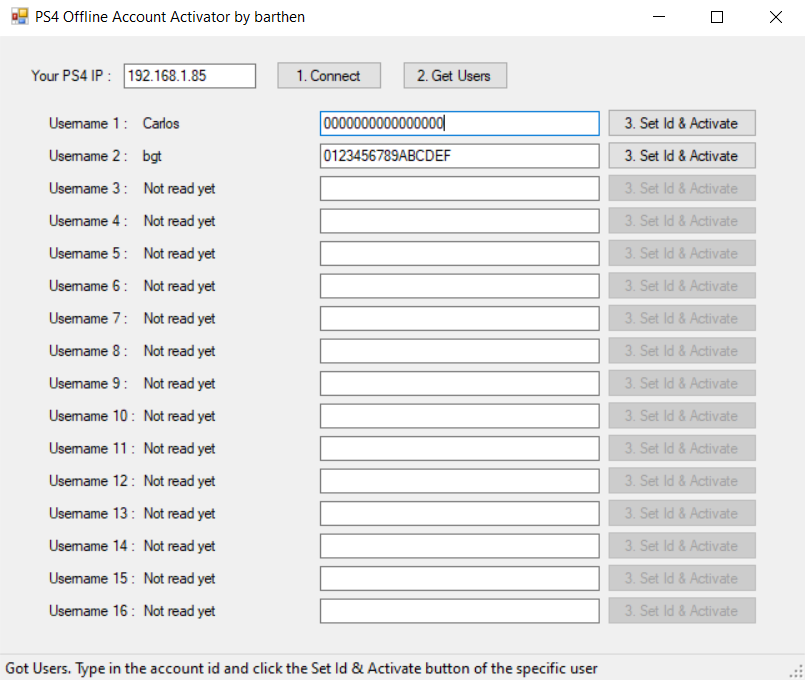This screenshot has height=680, width=805.
Task: Click the resize grip in the status bar
Action: [x=796, y=671]
